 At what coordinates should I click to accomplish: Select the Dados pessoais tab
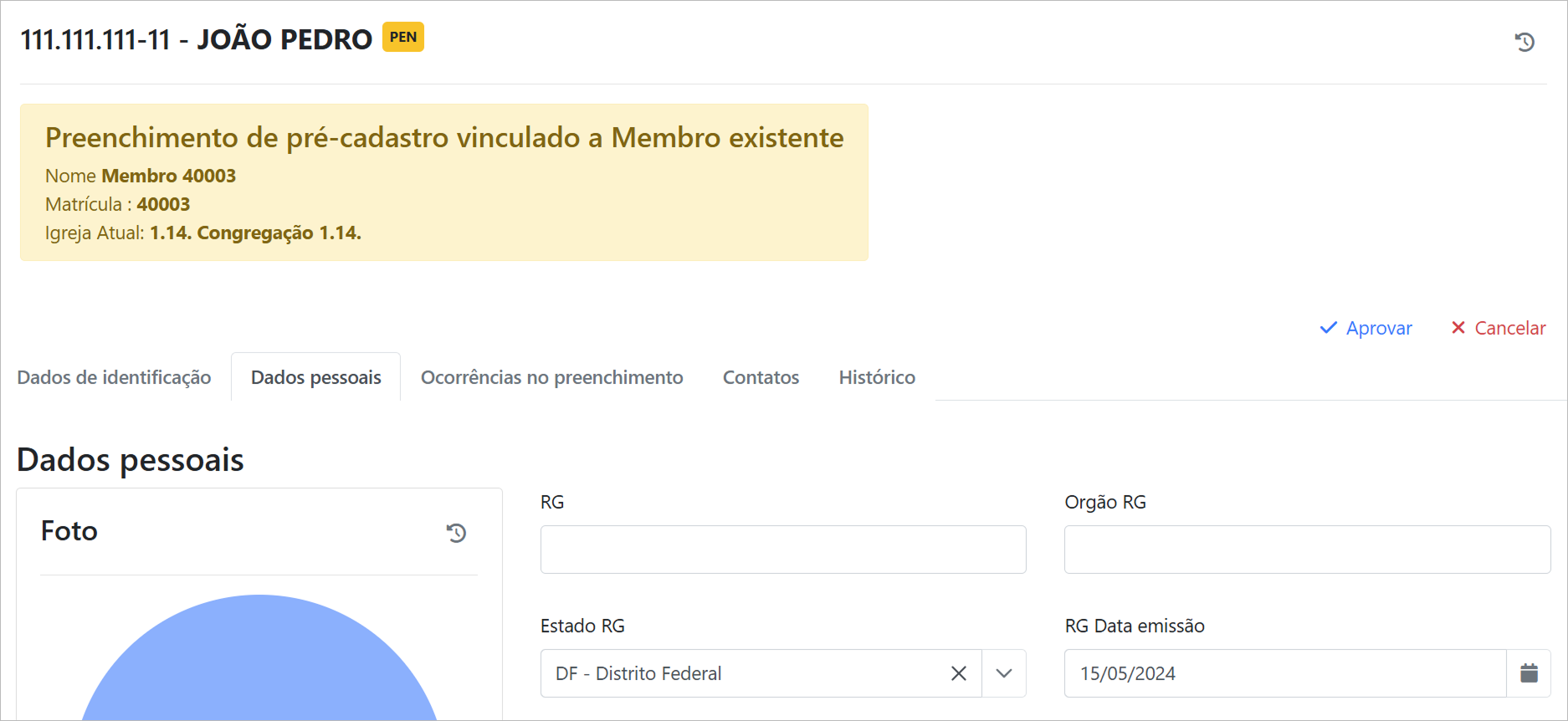[x=316, y=377]
